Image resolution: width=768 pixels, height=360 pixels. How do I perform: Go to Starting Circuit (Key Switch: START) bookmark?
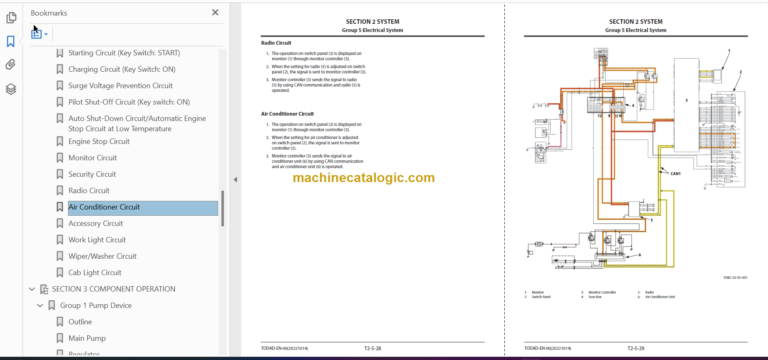pyautogui.click(x=124, y=53)
